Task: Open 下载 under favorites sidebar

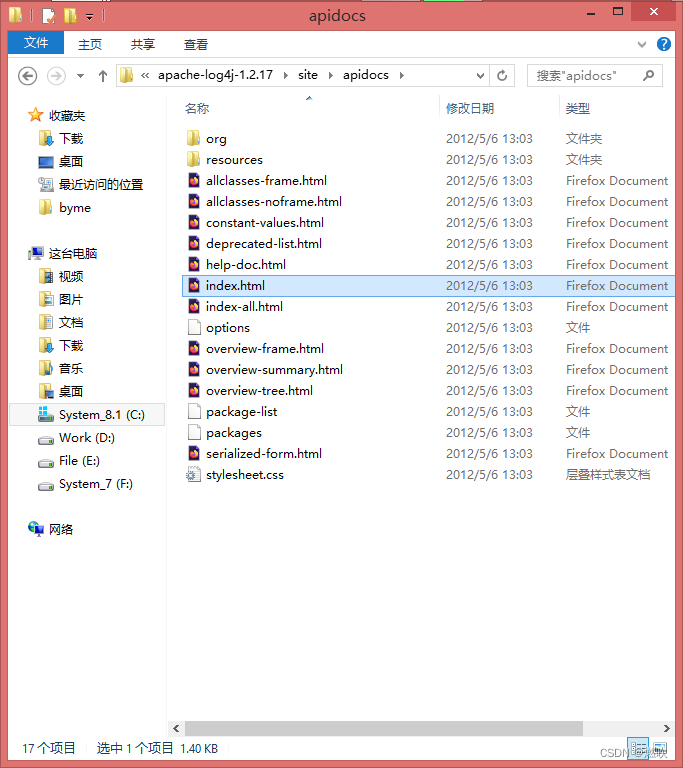Action: [71, 139]
